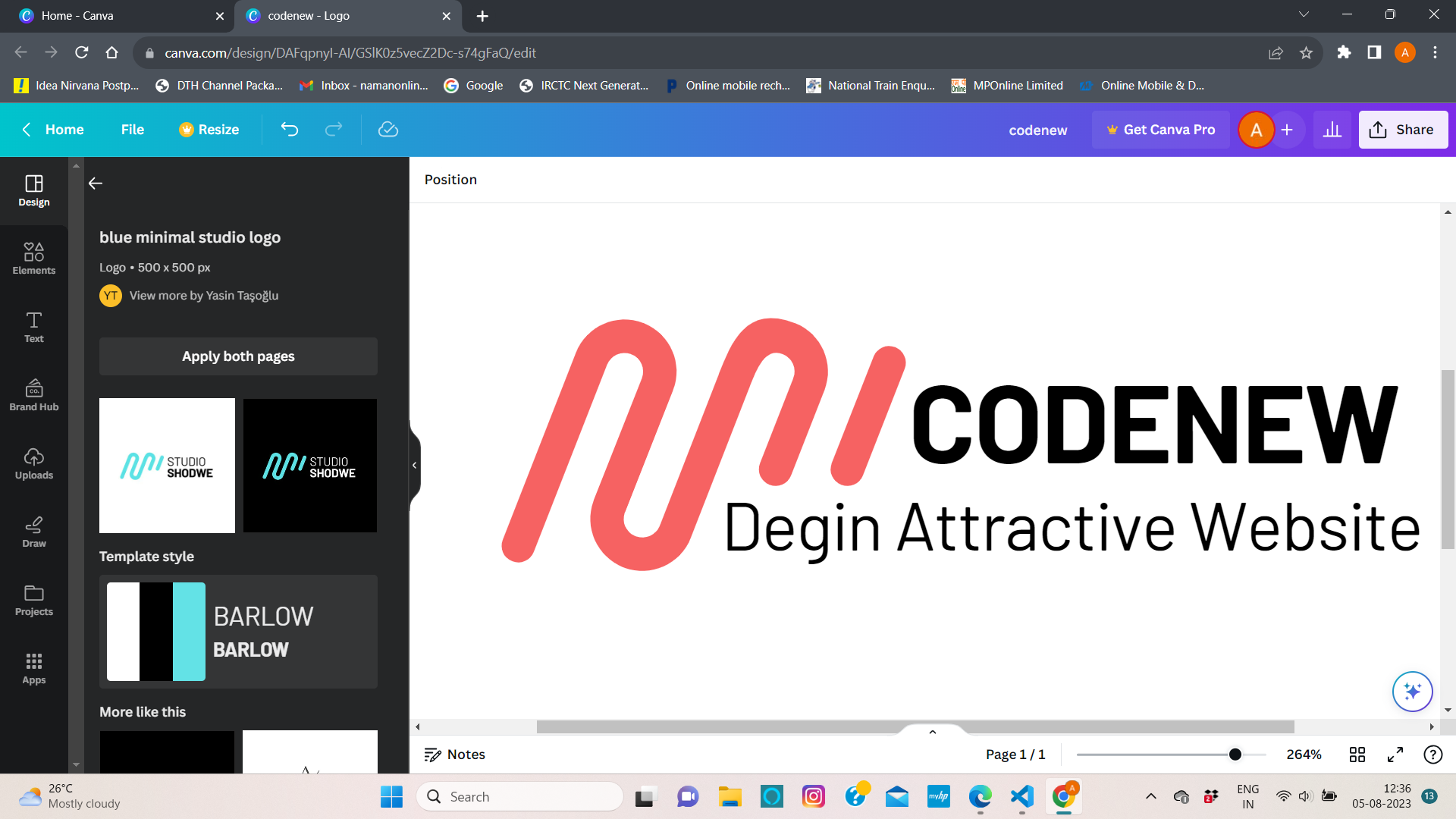Image resolution: width=1456 pixels, height=819 pixels.
Task: Open the Text tool panel
Action: tap(33, 327)
